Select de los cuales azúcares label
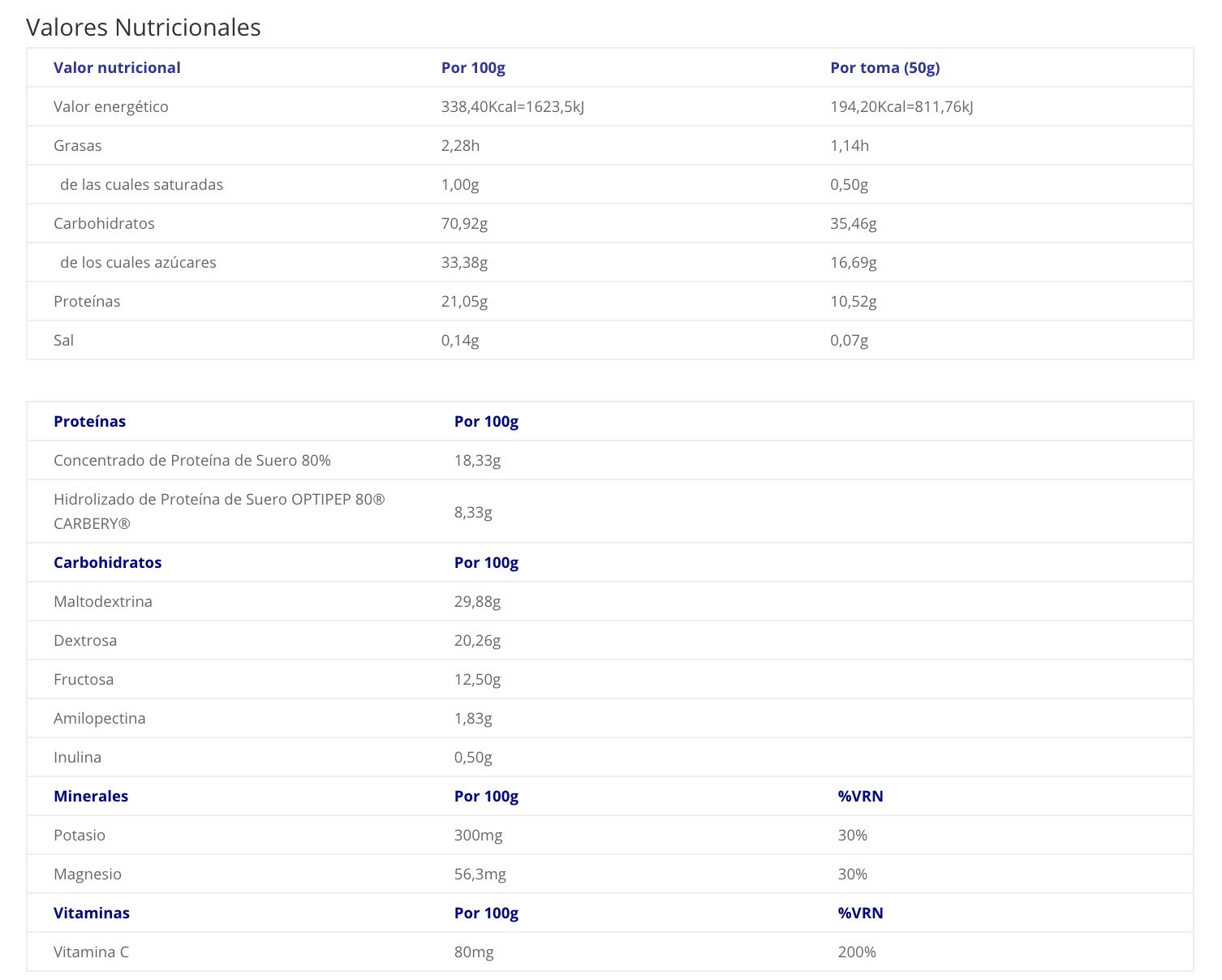 click(x=138, y=262)
